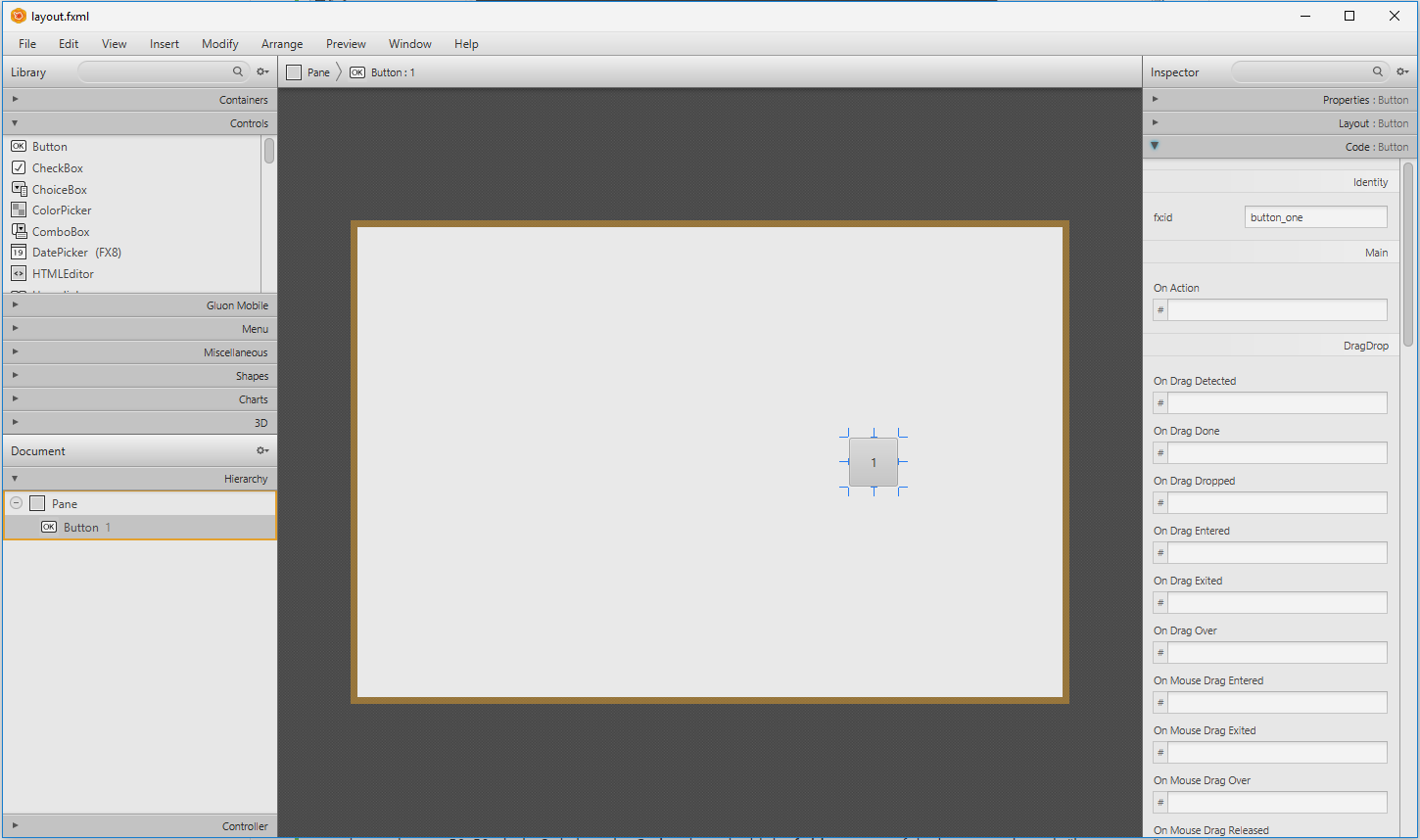Open the Modify menu
This screenshot has width=1420, height=840.
click(x=220, y=44)
